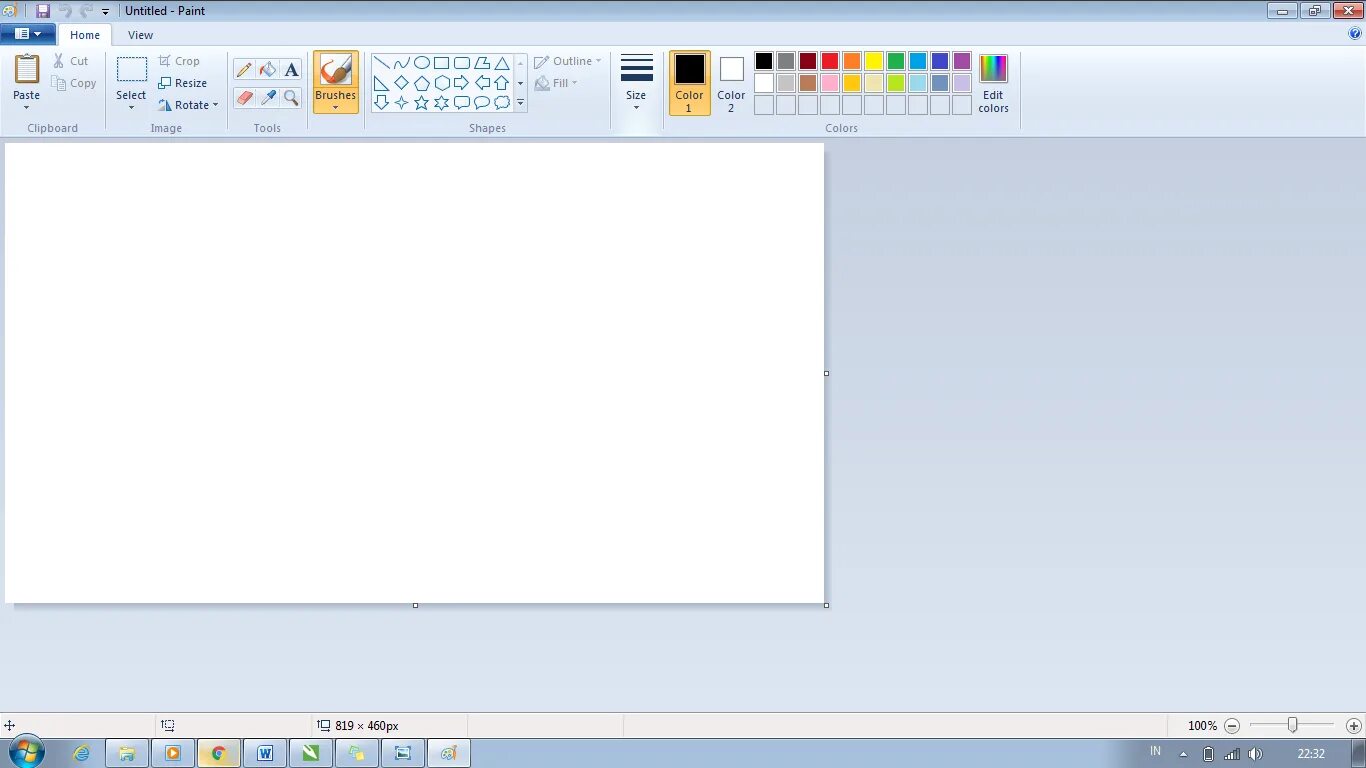Image resolution: width=1366 pixels, height=768 pixels.
Task: Choose the Right arrow shape
Action: click(x=461, y=83)
